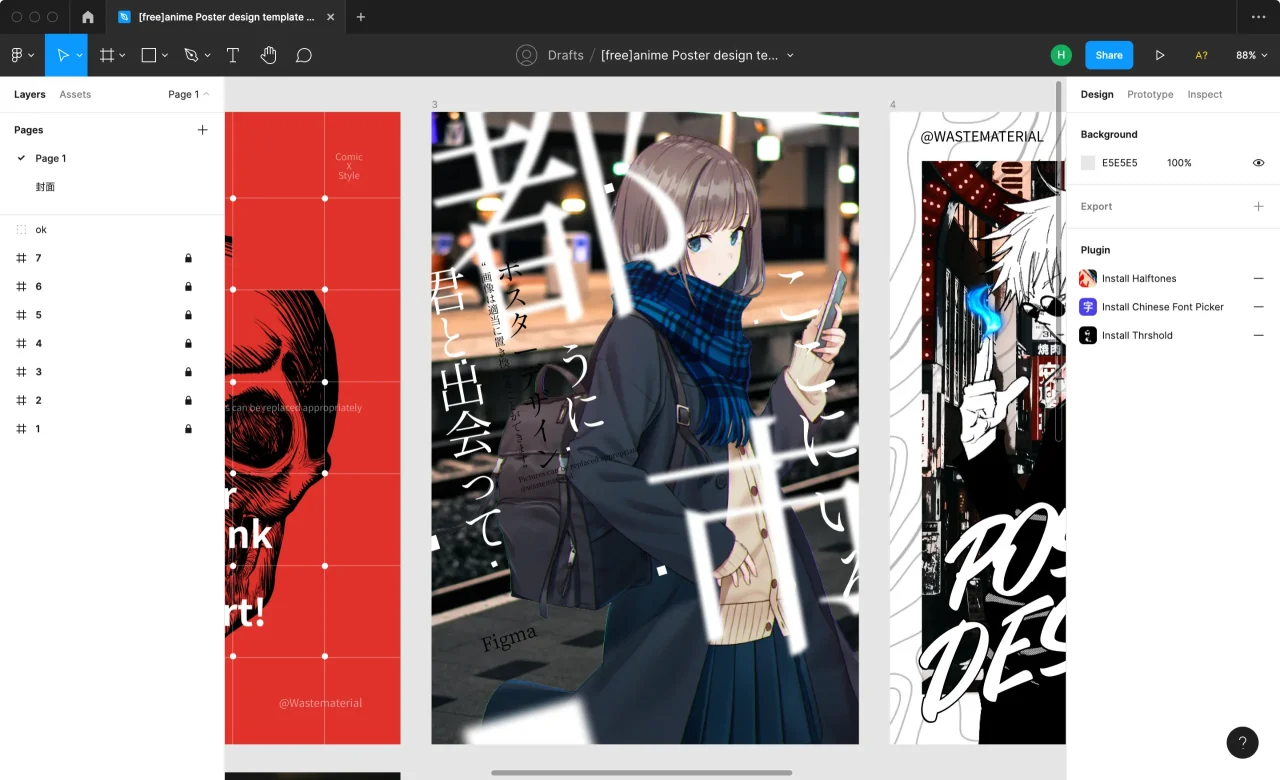Toggle lock on layer 5
The width and height of the screenshot is (1280, 780).
coord(188,315)
